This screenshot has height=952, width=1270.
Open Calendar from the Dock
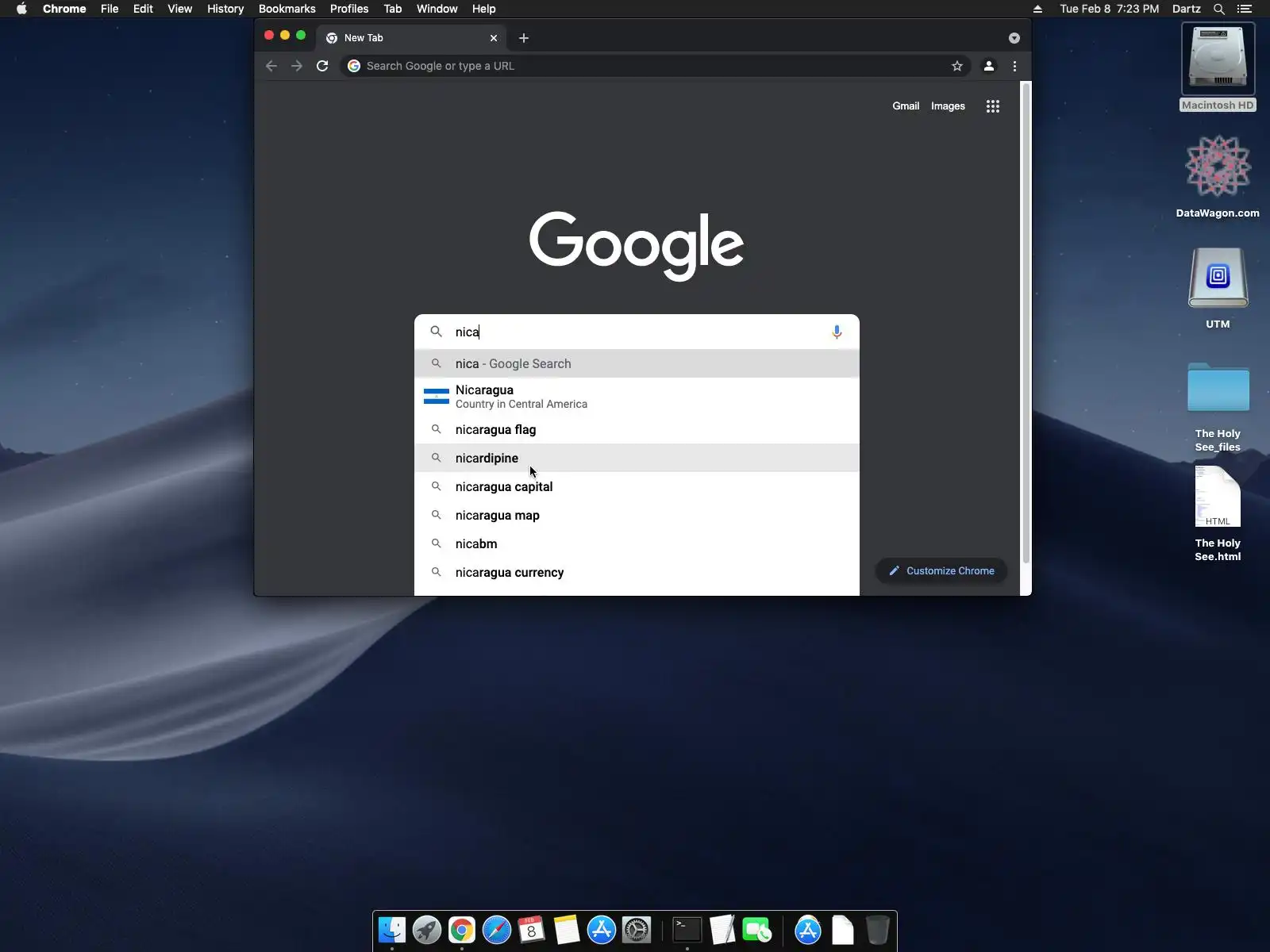(x=532, y=930)
